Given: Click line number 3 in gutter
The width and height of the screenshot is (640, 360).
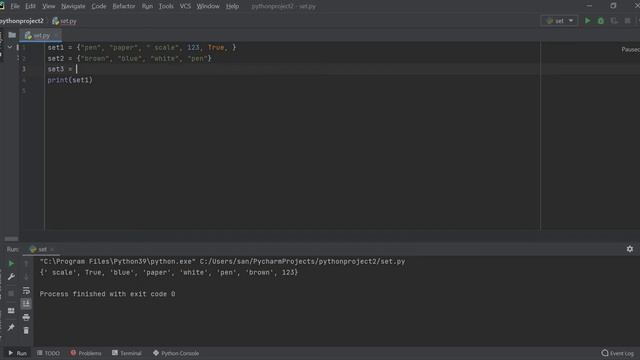Looking at the screenshot, I should [24, 69].
